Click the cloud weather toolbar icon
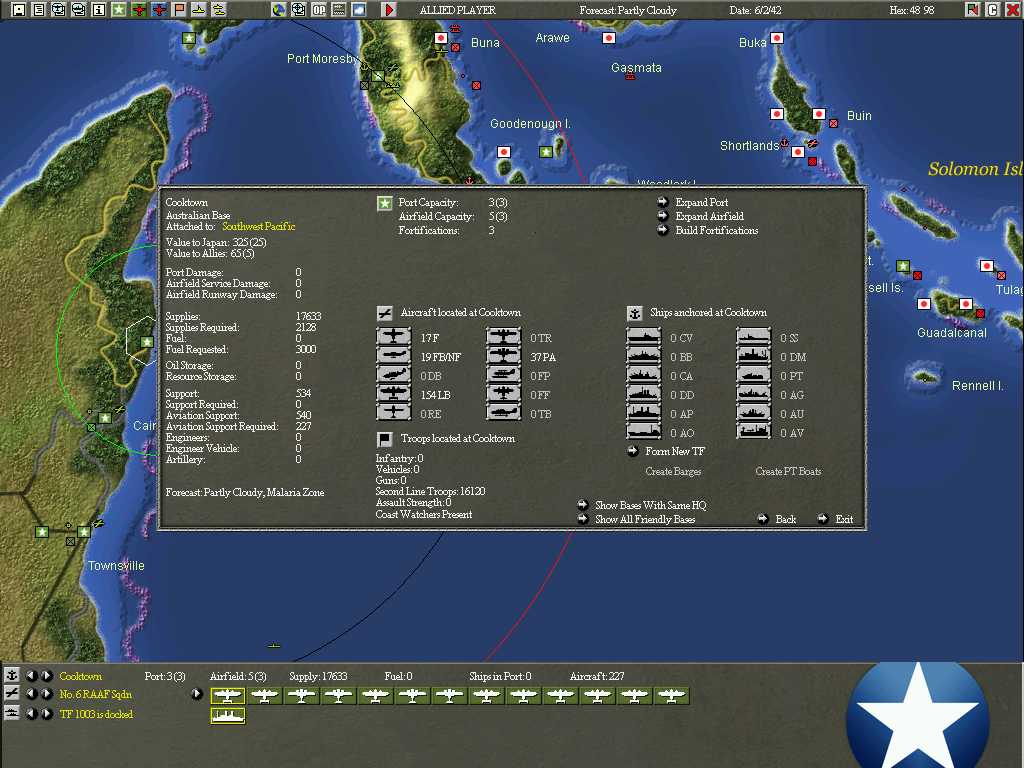This screenshot has height=768, width=1024. (x=359, y=10)
